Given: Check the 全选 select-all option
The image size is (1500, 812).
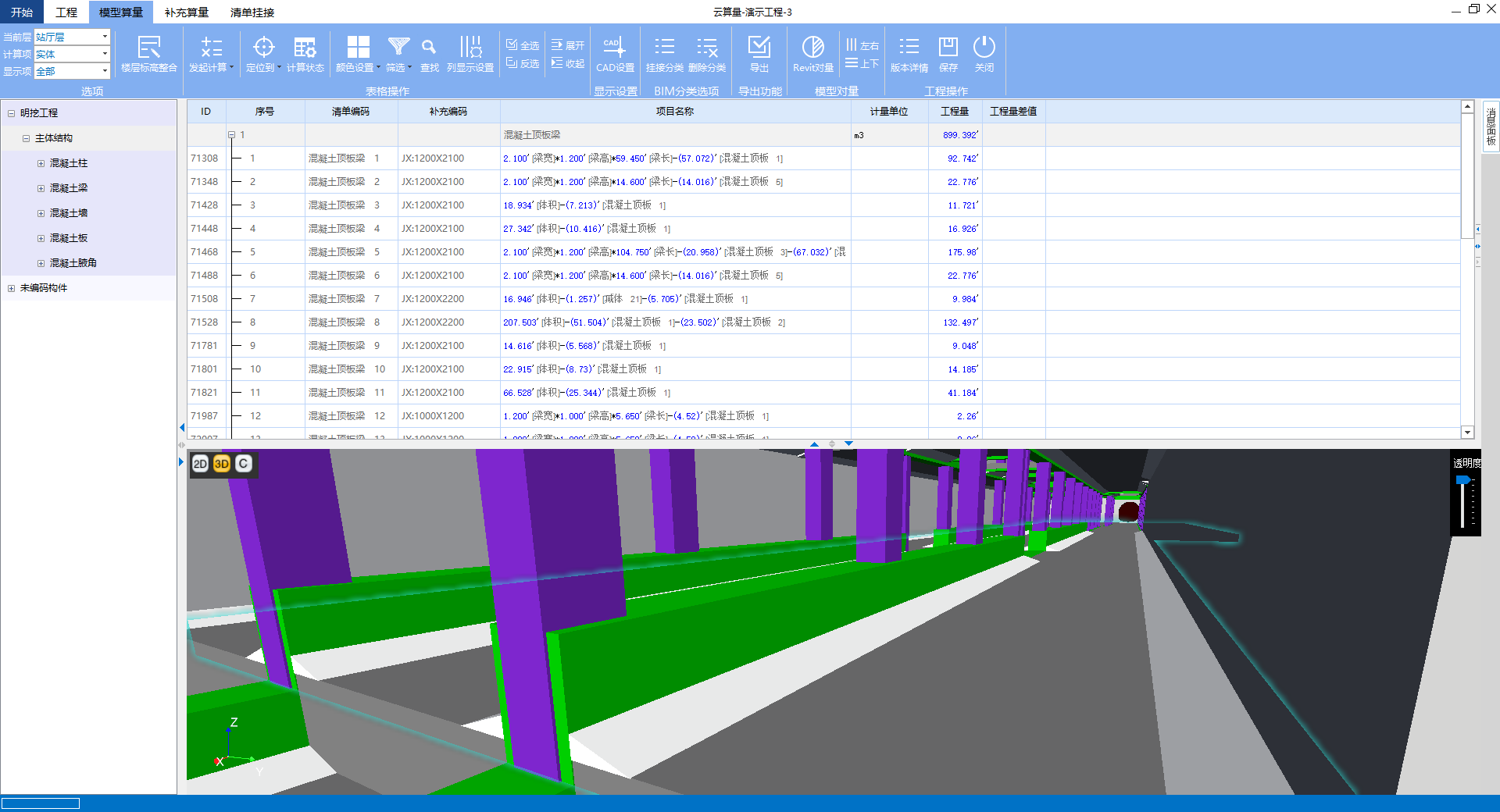Looking at the screenshot, I should pos(523,45).
